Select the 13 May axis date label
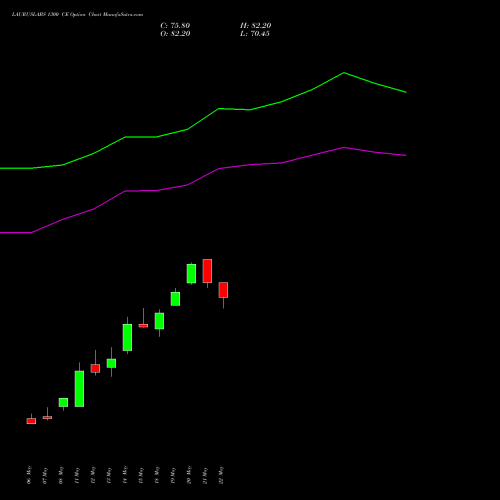The image size is (500, 500). (109, 475)
